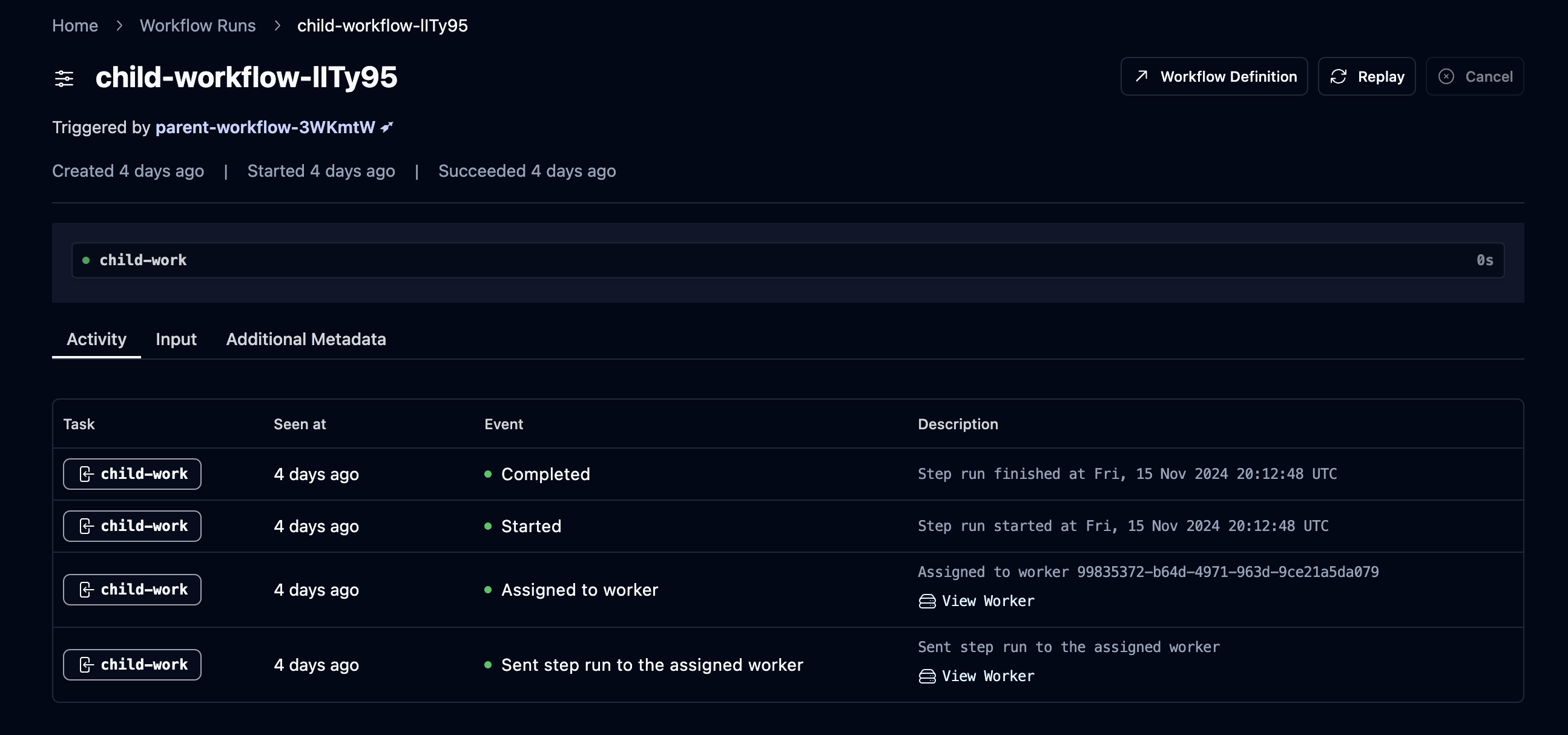1568x735 pixels.
Task: Click the workflow settings sliders icon
Action: click(x=64, y=78)
